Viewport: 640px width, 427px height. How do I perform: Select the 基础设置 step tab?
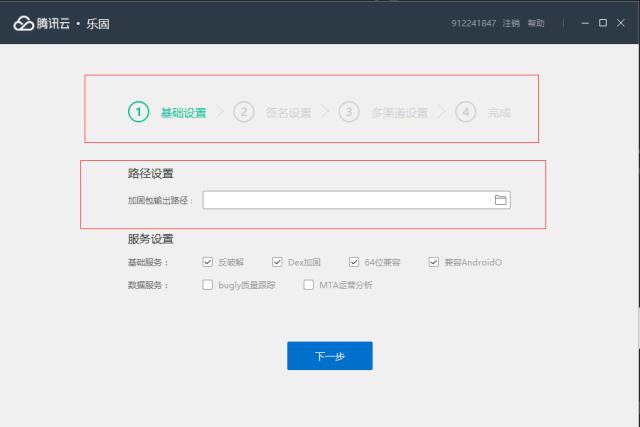pos(183,113)
